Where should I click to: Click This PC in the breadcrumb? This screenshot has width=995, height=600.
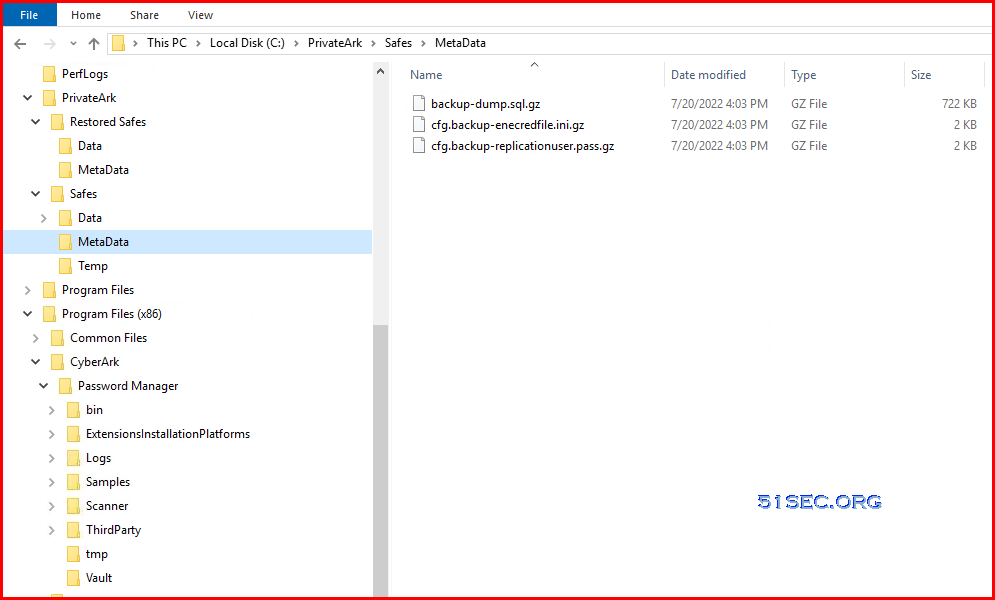click(167, 43)
